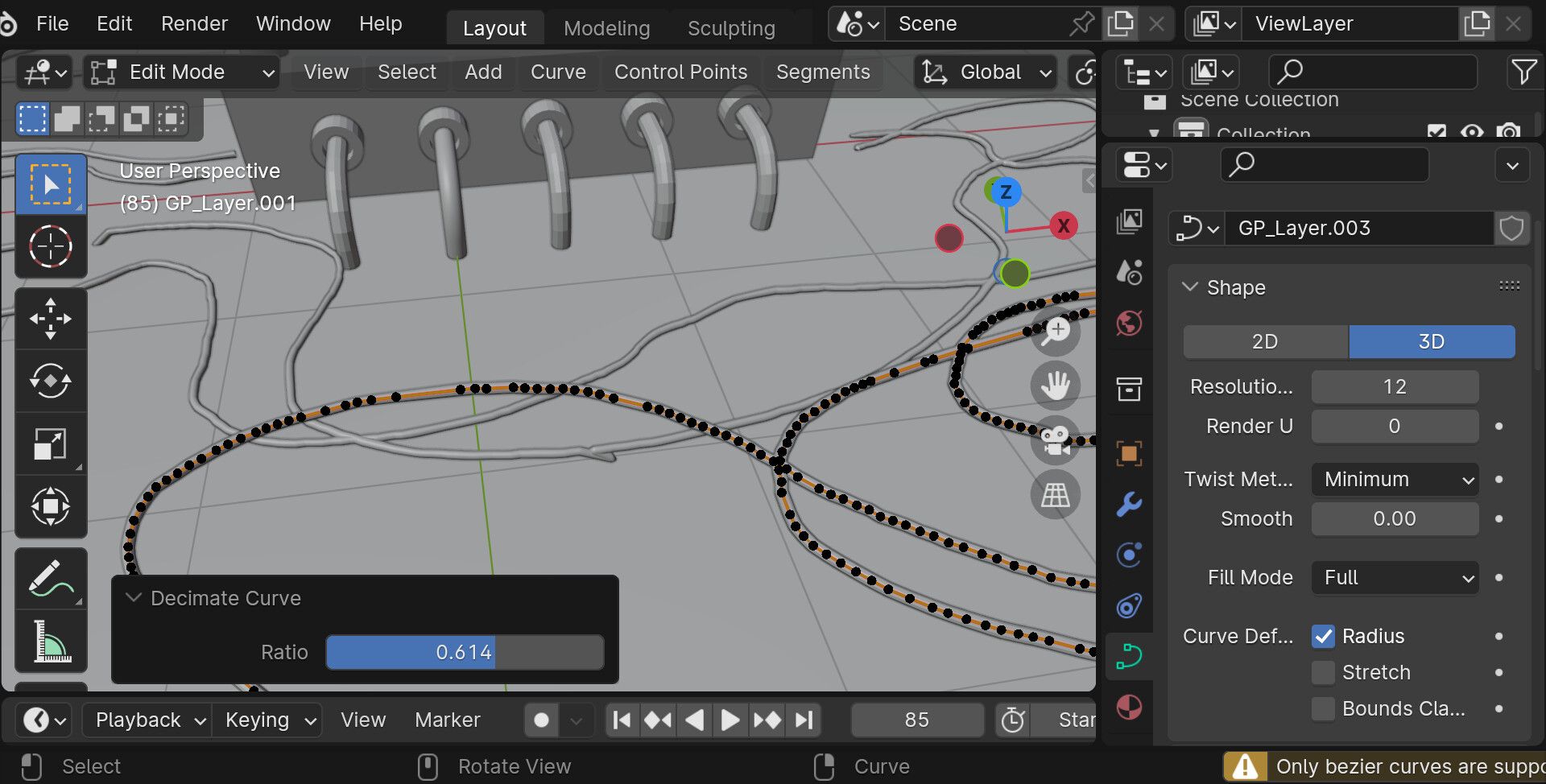Viewport: 1546px width, 784px height.
Task: Uncheck the Radius checkbox
Action: click(x=1323, y=637)
